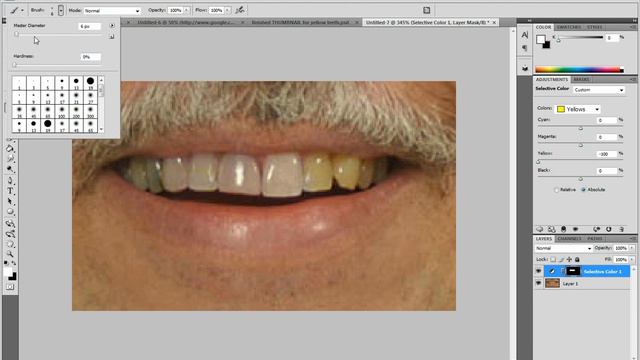Open the layer Fill slider arrow

(x=632, y=259)
